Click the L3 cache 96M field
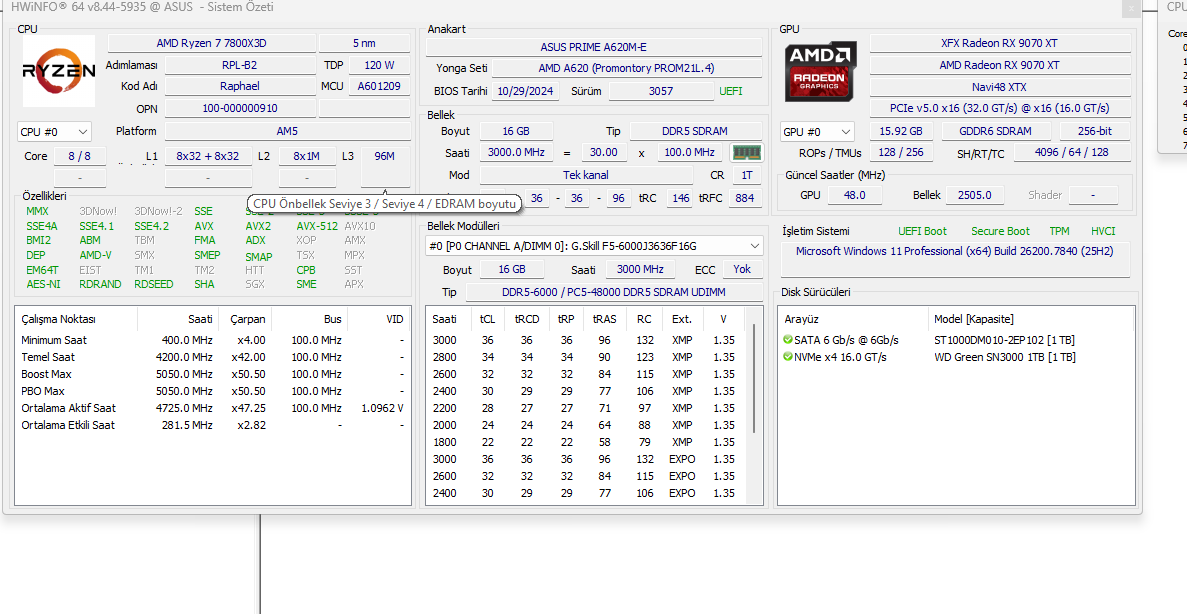Screen dimensions: 1187x614 [385, 156]
